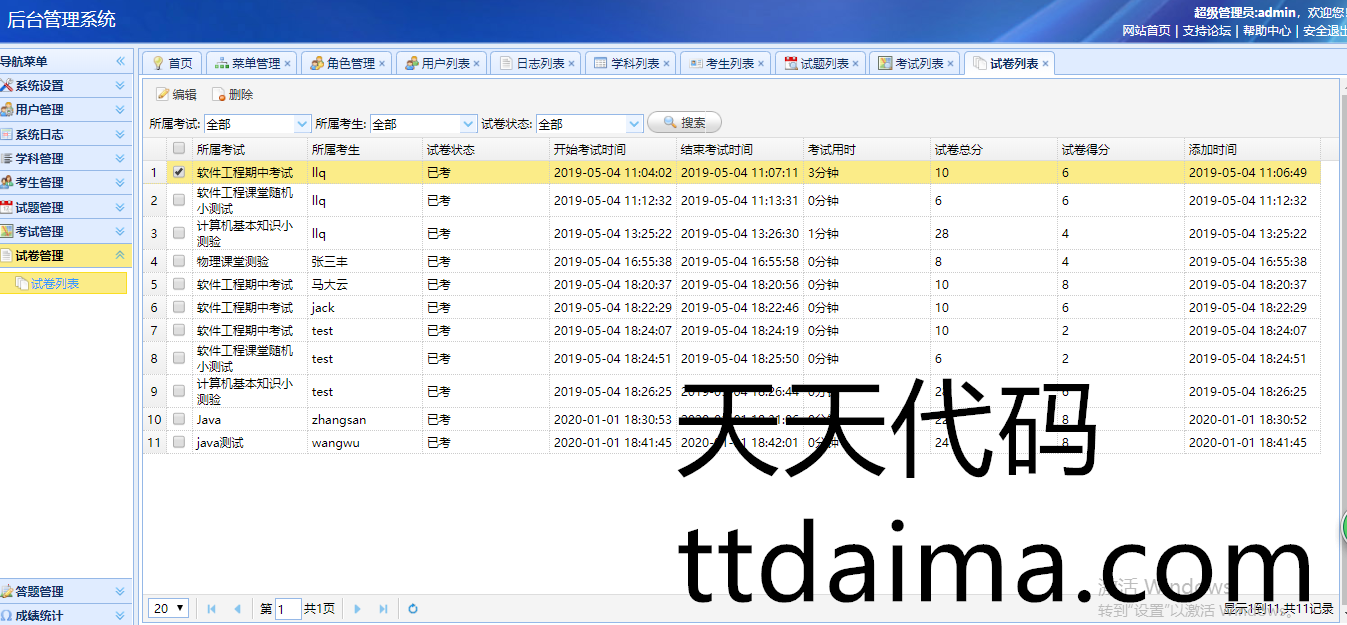Click the refresh icon in pagination bar
This screenshot has height=625, width=1347.
tap(413, 608)
